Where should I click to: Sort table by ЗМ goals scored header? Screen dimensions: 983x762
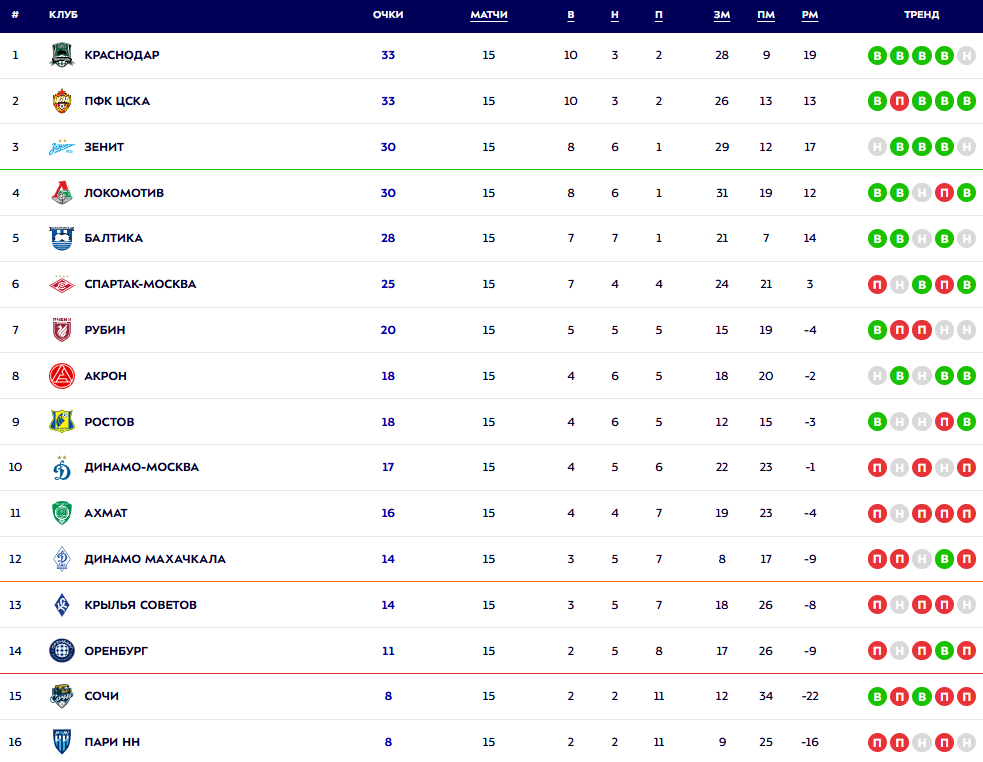click(x=722, y=15)
